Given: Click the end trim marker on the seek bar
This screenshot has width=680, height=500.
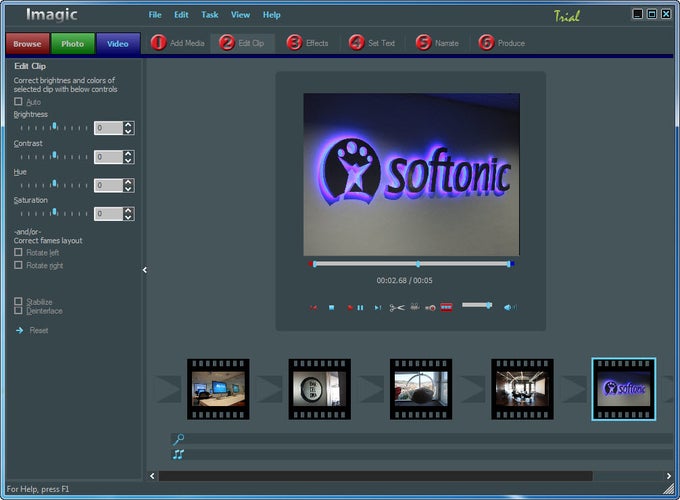Looking at the screenshot, I should [509, 264].
